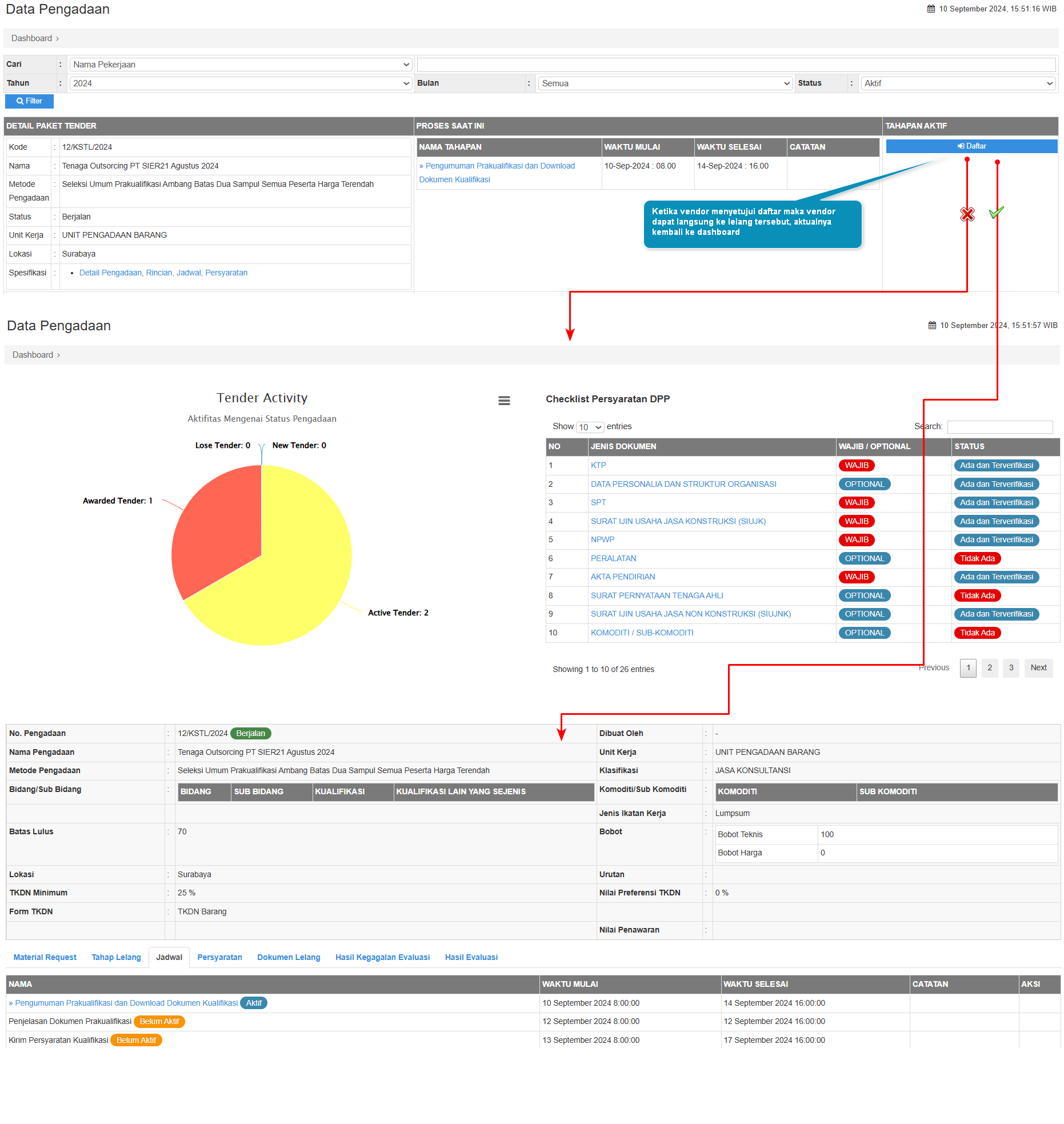Click the blue Daftar button
Viewport: 1064px width, 1124px height.
point(971,146)
